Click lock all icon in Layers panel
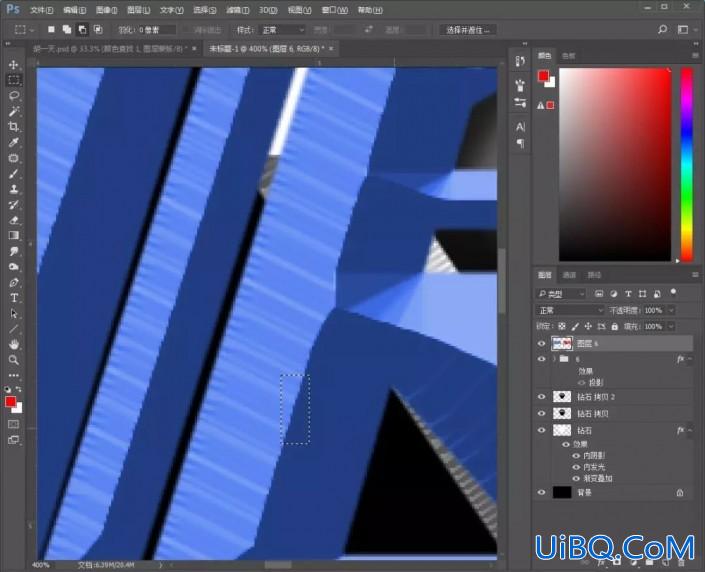Image resolution: width=705 pixels, height=572 pixels. 615,326
